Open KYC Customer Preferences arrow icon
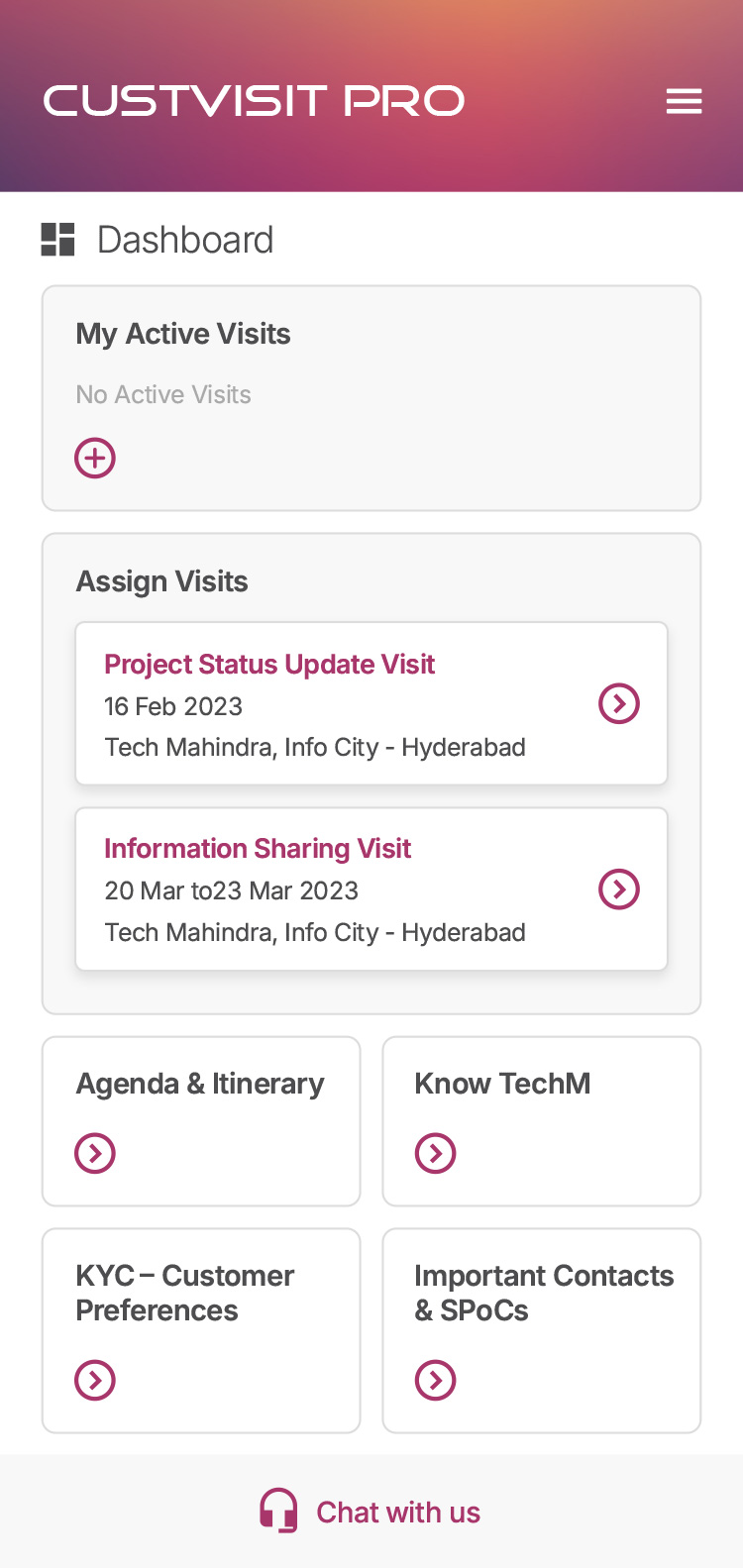The height and width of the screenshot is (1568, 743). pos(95,1380)
